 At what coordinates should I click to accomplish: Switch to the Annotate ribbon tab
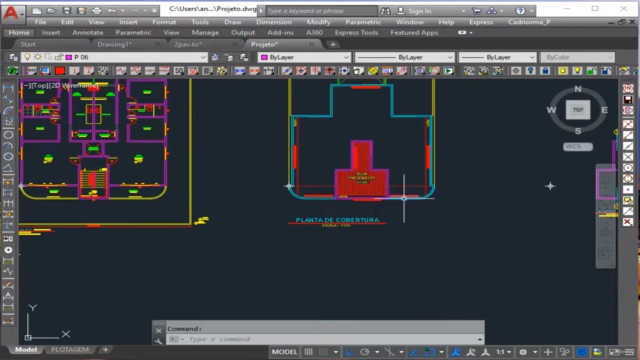pyautogui.click(x=87, y=33)
